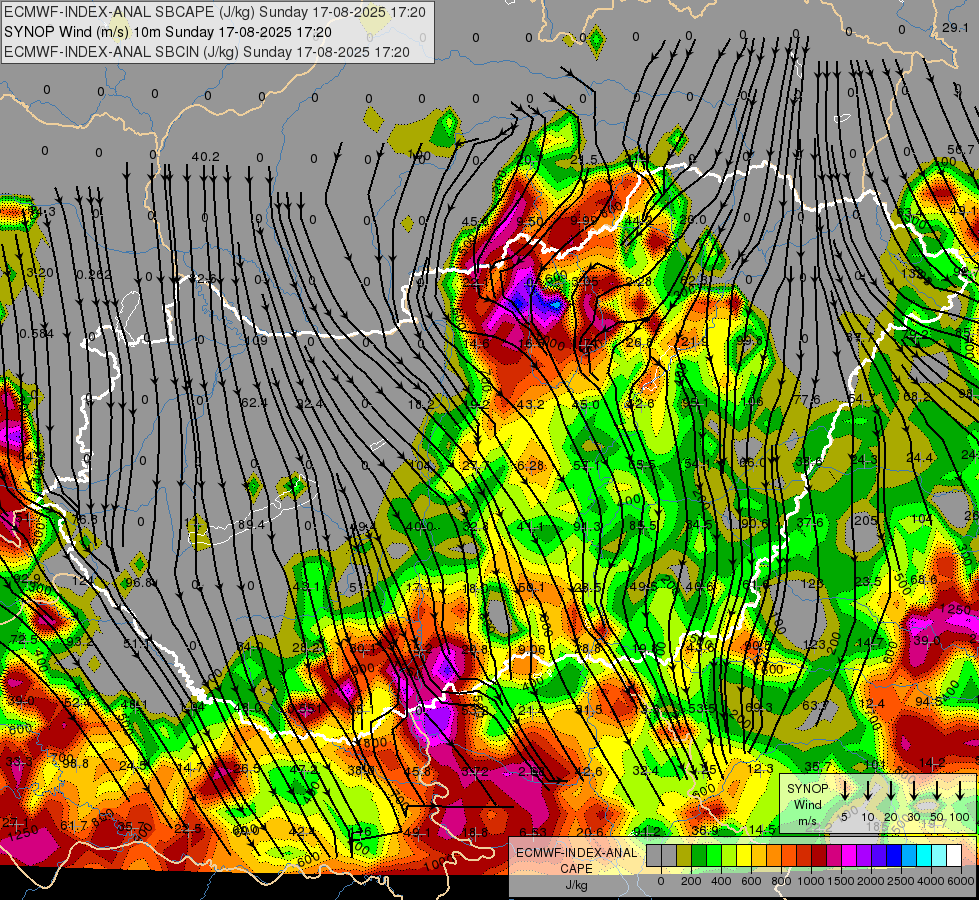Click the '6.53' value on the map
Screen dimensions: 979x900
[533, 831]
